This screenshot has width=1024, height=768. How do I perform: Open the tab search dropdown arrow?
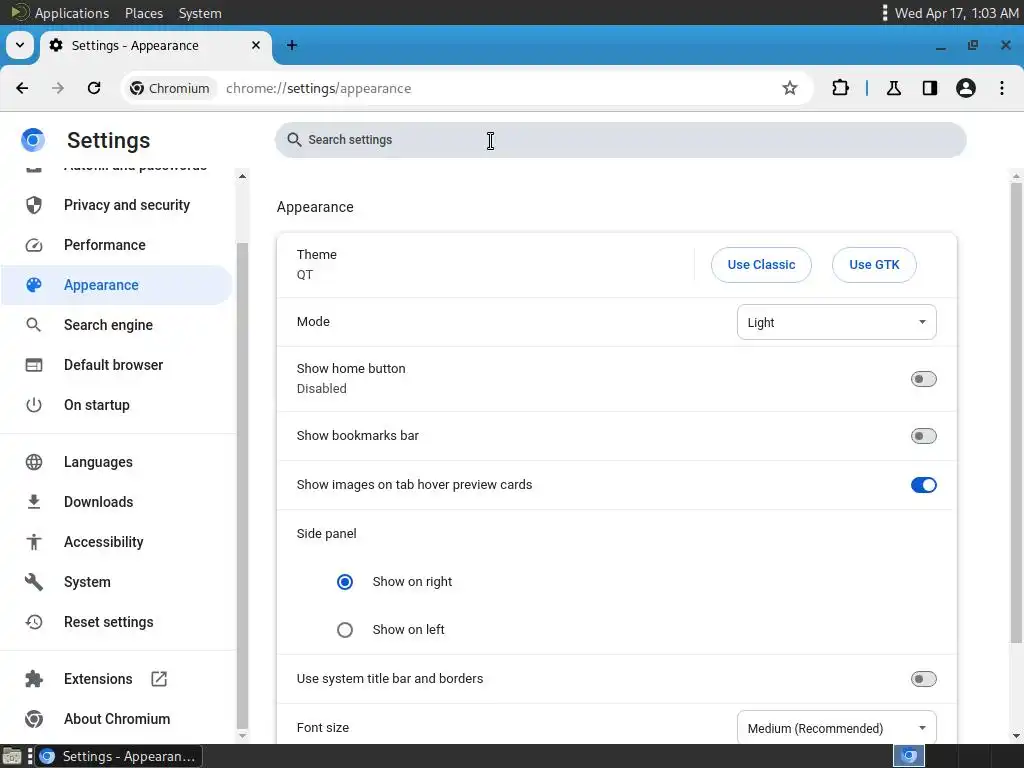[20, 45]
